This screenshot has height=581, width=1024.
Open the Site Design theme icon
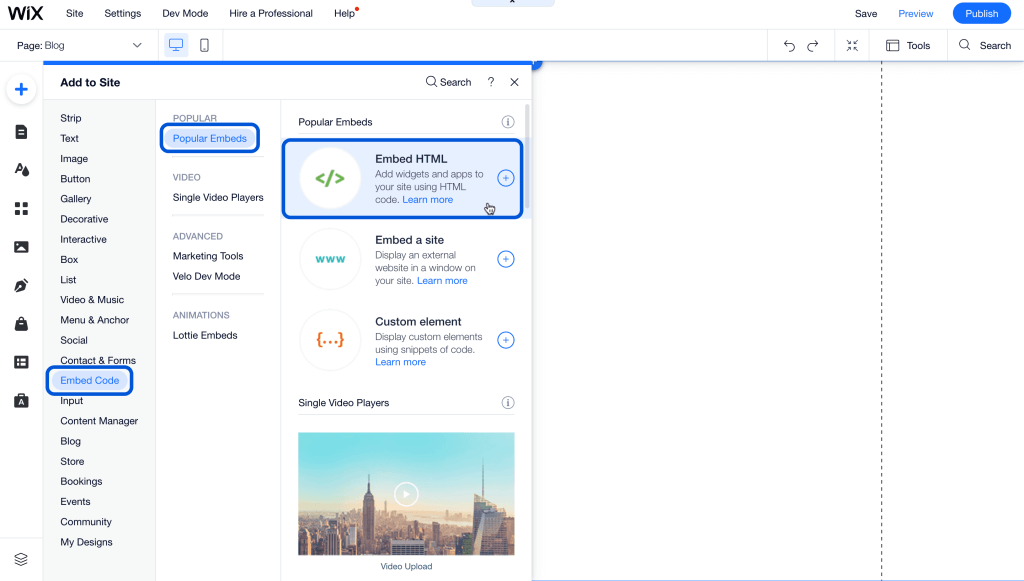click(x=21, y=170)
